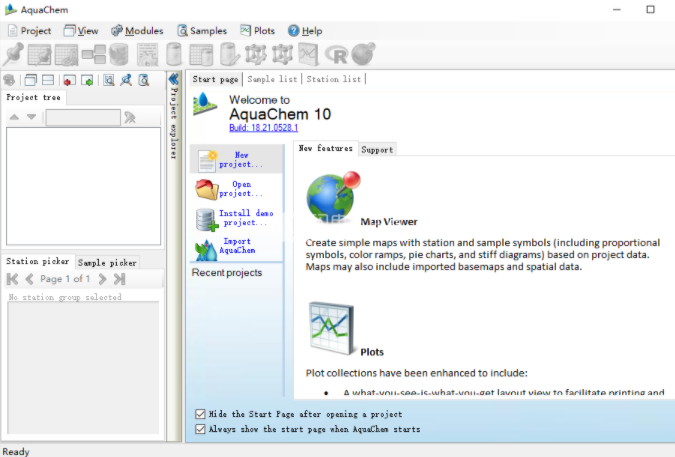This screenshot has width=675, height=457.
Task: Uncheck Always show the start page option
Action: click(201, 429)
